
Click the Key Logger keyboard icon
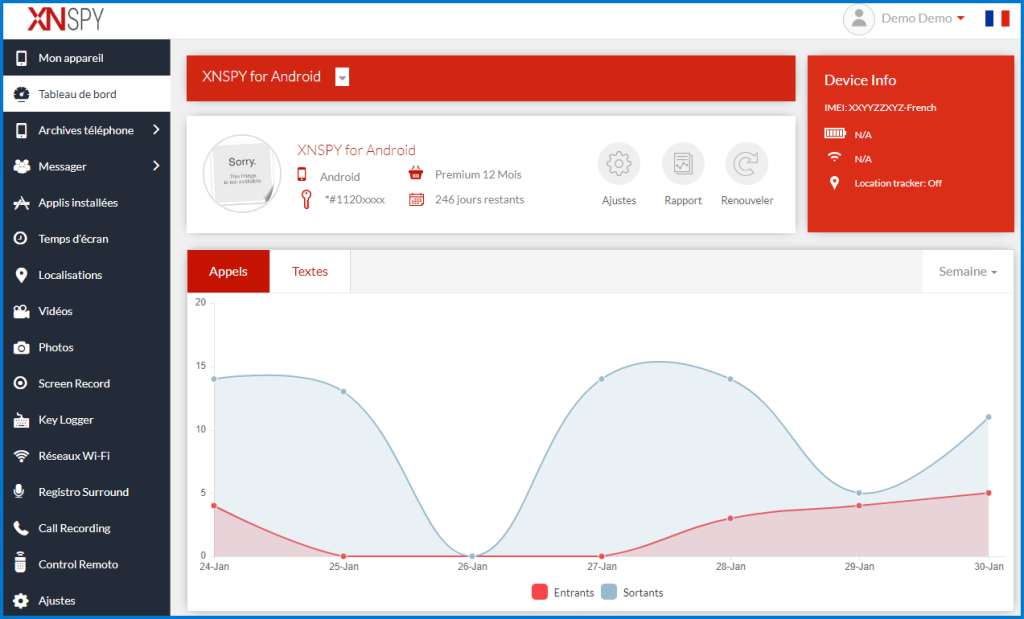point(21,420)
